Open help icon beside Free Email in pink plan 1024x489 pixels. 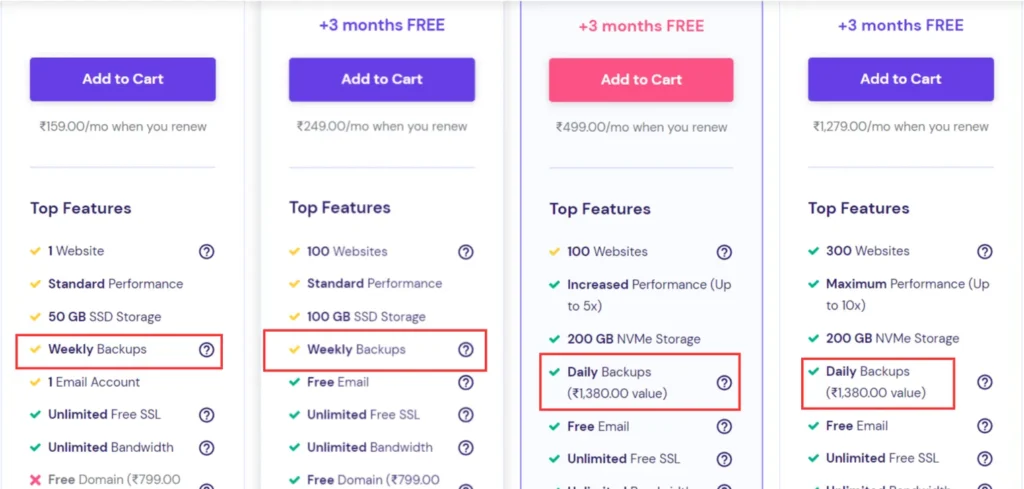tap(724, 426)
